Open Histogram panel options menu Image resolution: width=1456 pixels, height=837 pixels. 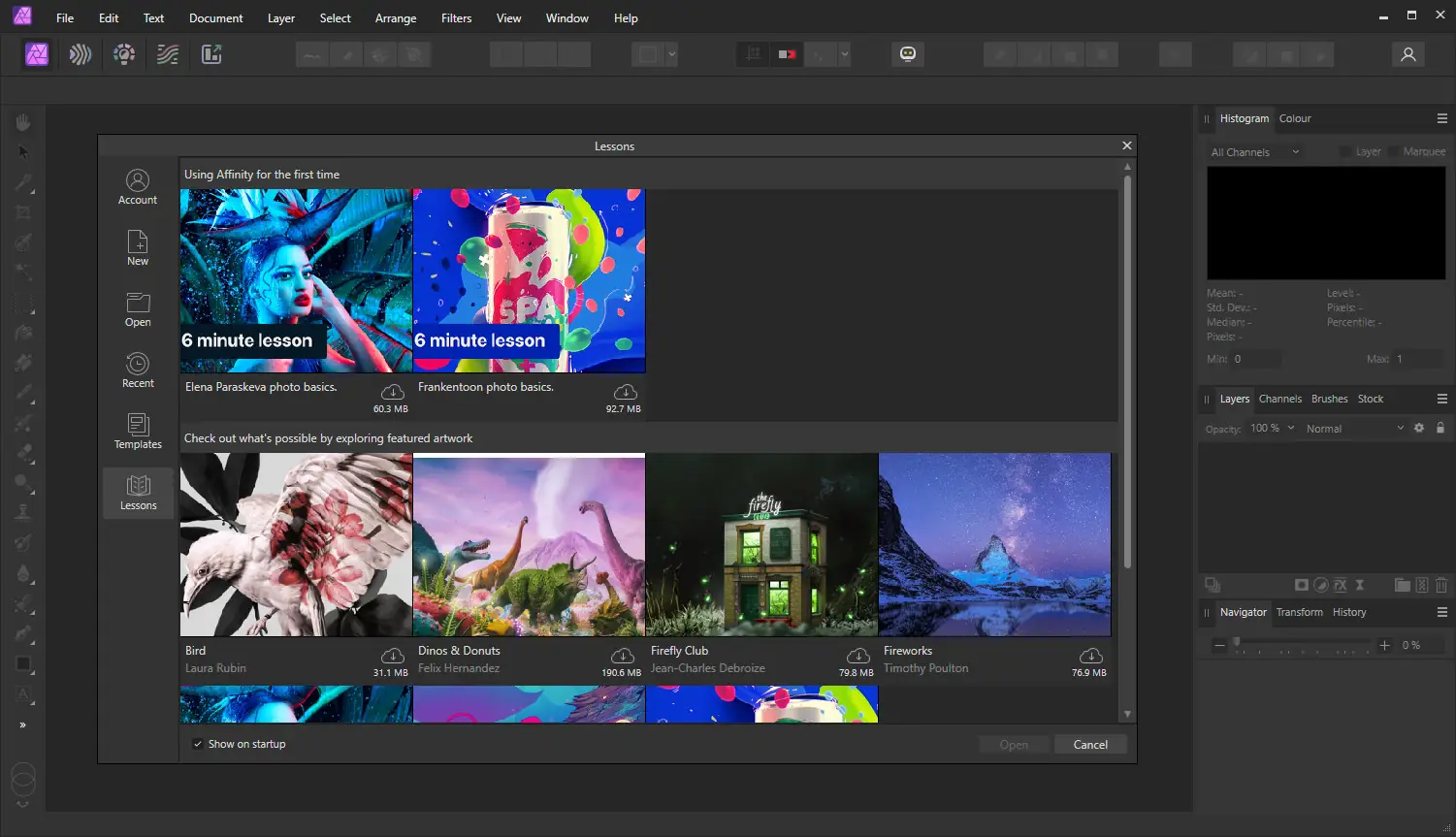tap(1441, 118)
